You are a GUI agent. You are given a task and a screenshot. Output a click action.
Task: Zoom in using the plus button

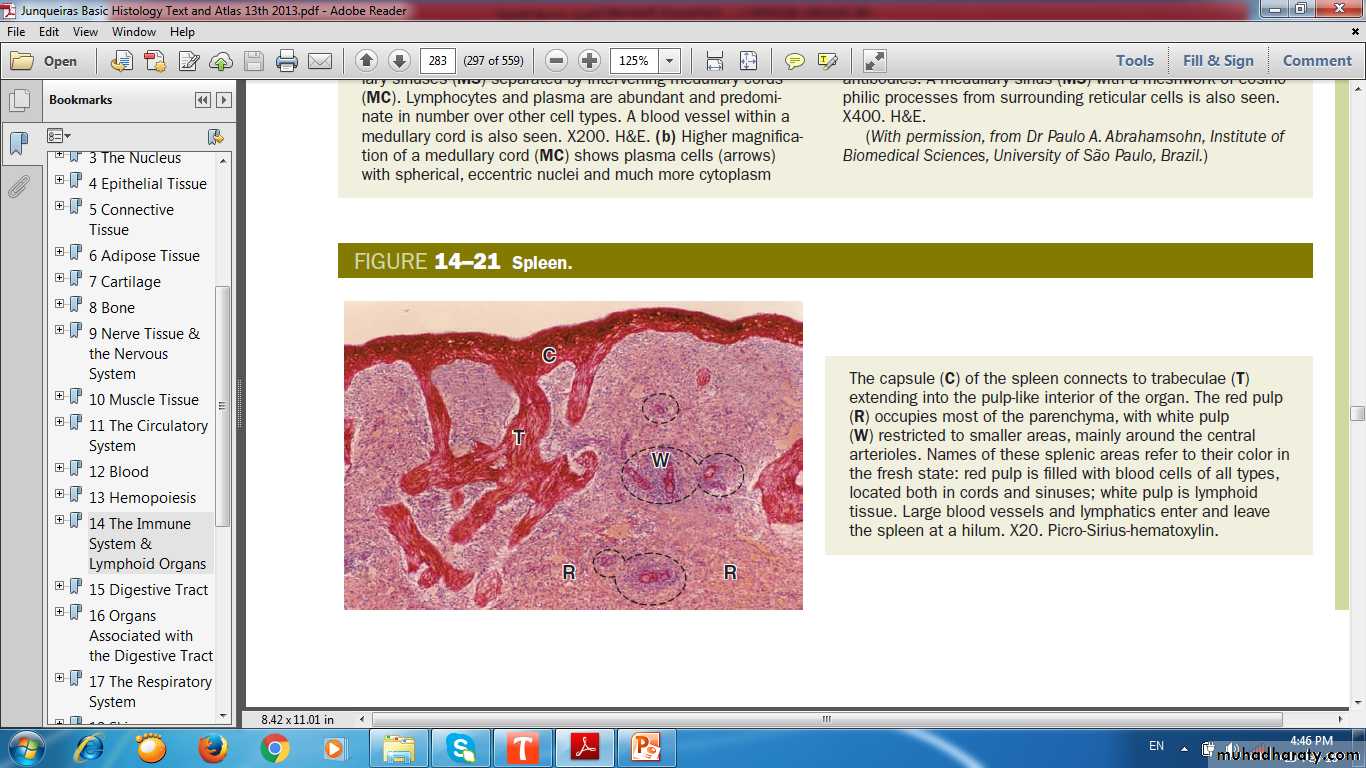590,61
